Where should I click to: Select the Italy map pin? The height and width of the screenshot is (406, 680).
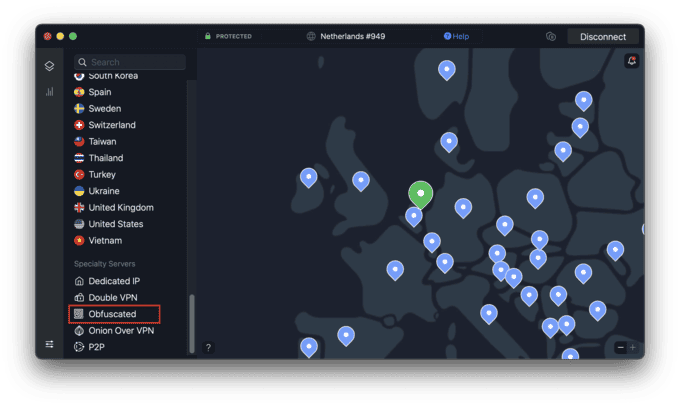(489, 314)
